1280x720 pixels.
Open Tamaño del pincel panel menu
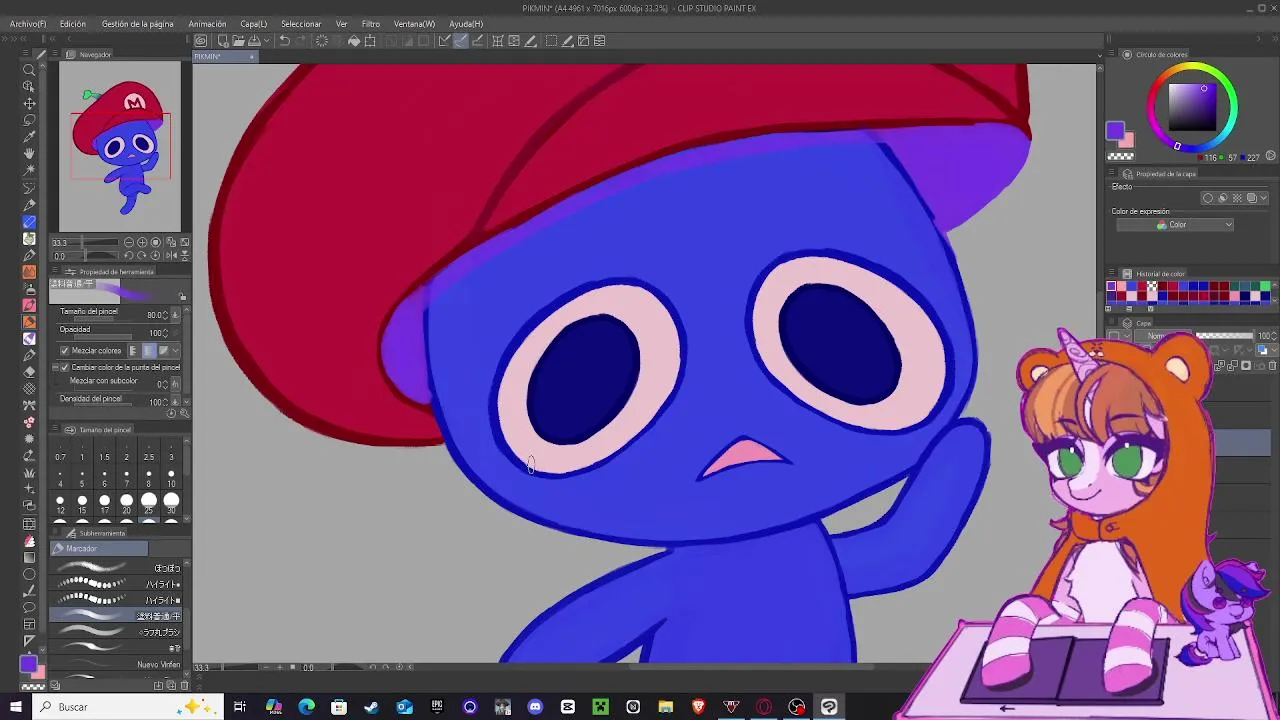[55, 429]
